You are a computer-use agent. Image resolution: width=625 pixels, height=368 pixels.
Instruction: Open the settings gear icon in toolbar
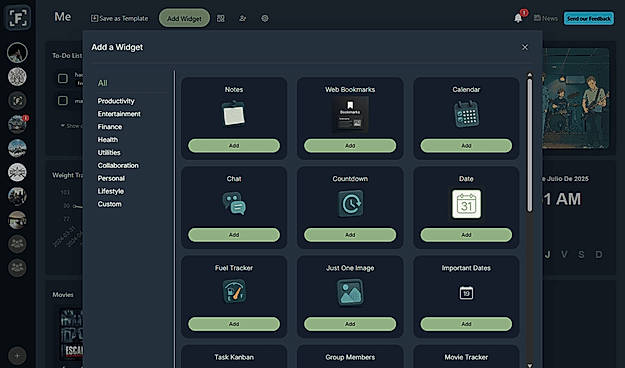point(265,18)
